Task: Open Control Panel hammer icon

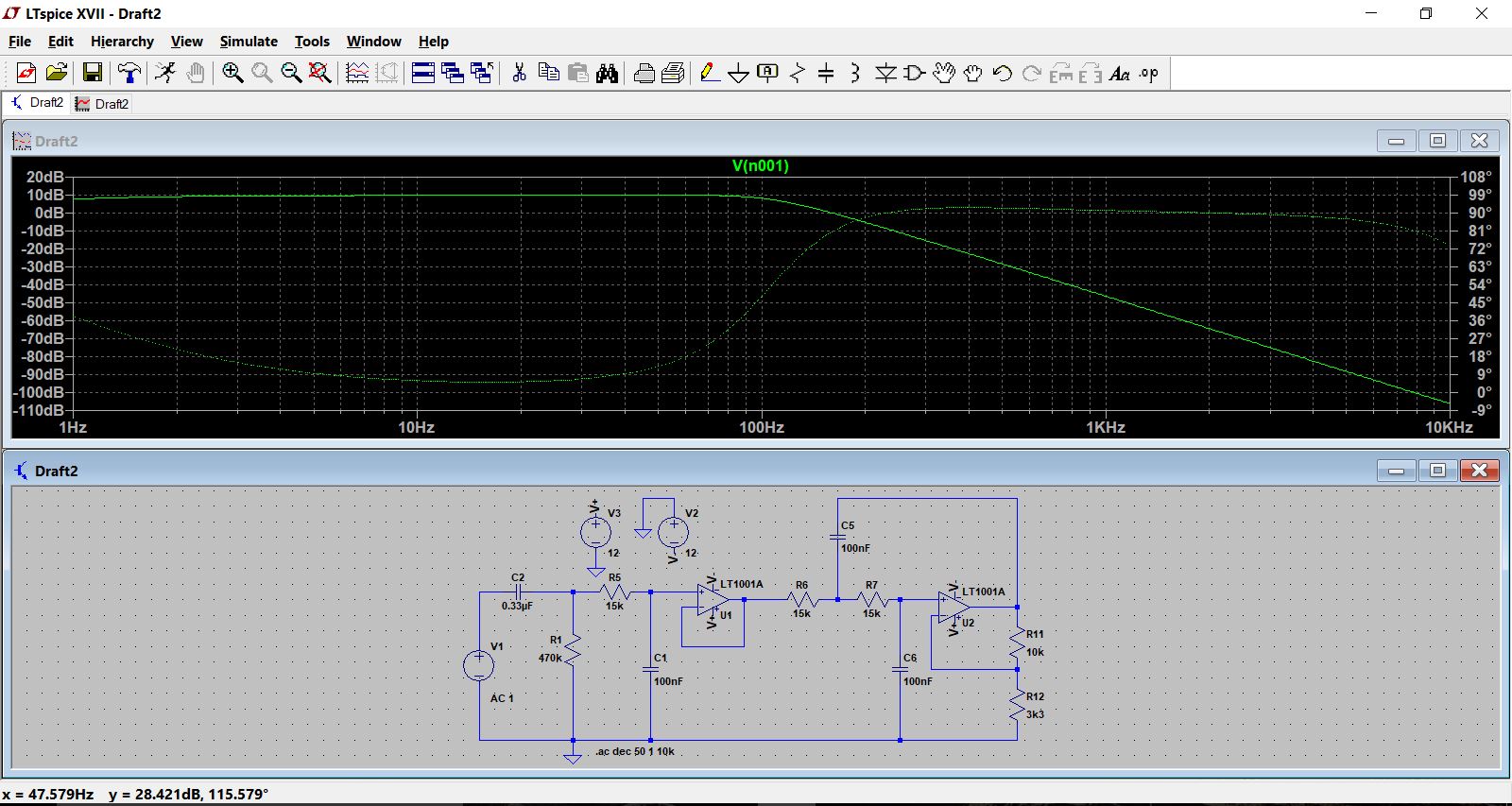Action: coord(129,73)
